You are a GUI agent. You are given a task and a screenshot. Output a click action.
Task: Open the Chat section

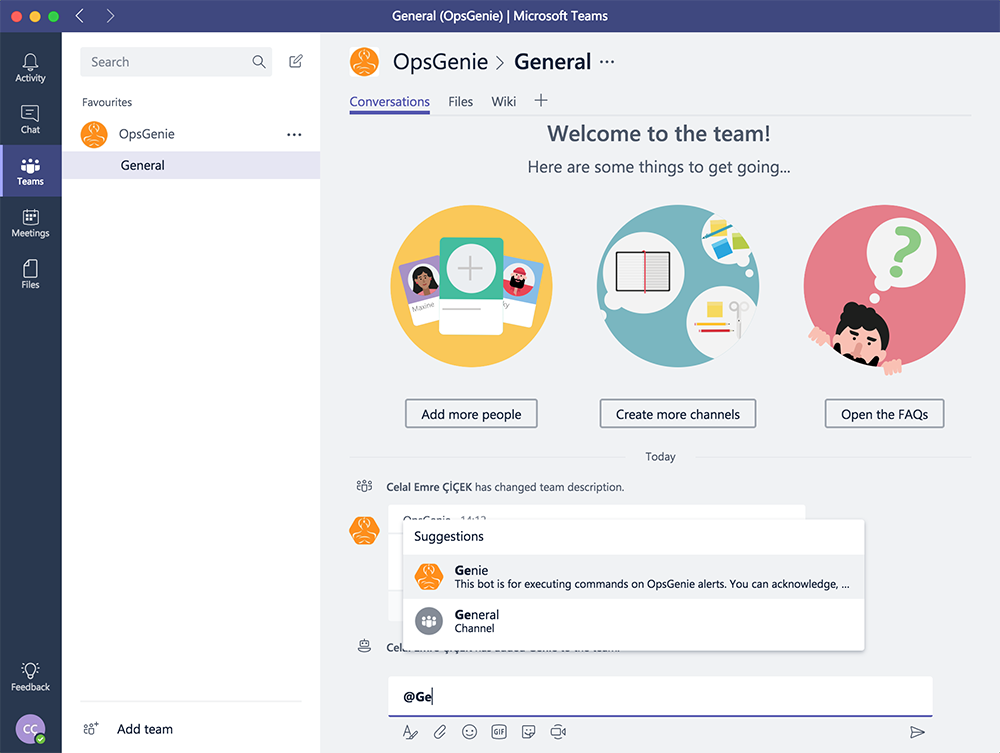click(x=30, y=120)
